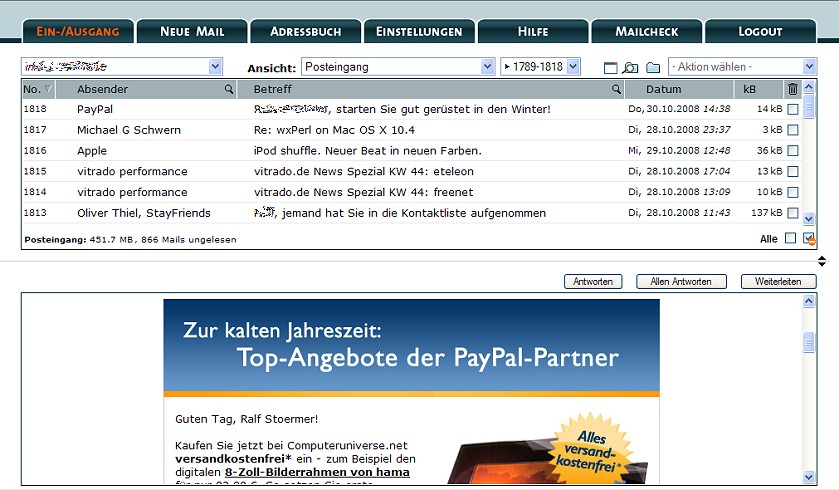The image size is (839, 490).
Task: Click the pane resize arrows icon
Action: (x=822, y=261)
